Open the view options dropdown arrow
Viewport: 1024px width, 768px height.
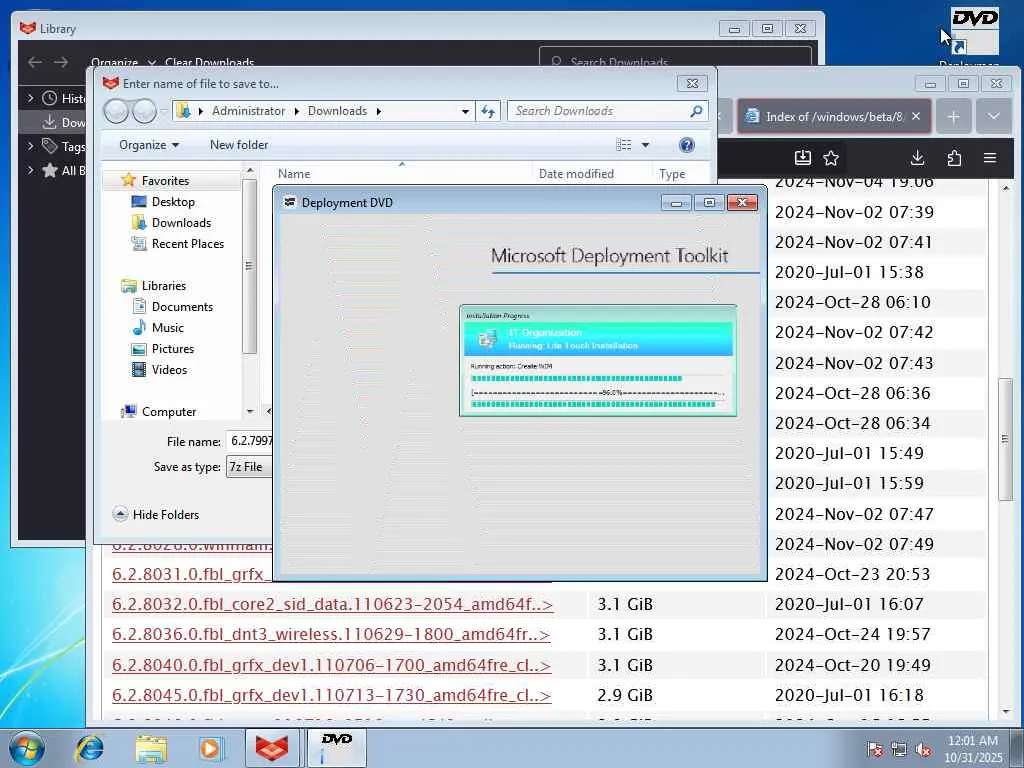[645, 145]
